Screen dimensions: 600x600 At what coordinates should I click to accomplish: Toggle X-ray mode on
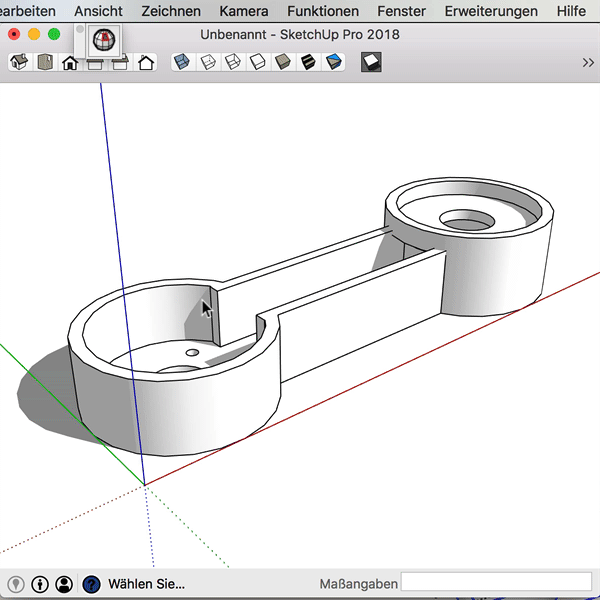[x=182, y=63]
